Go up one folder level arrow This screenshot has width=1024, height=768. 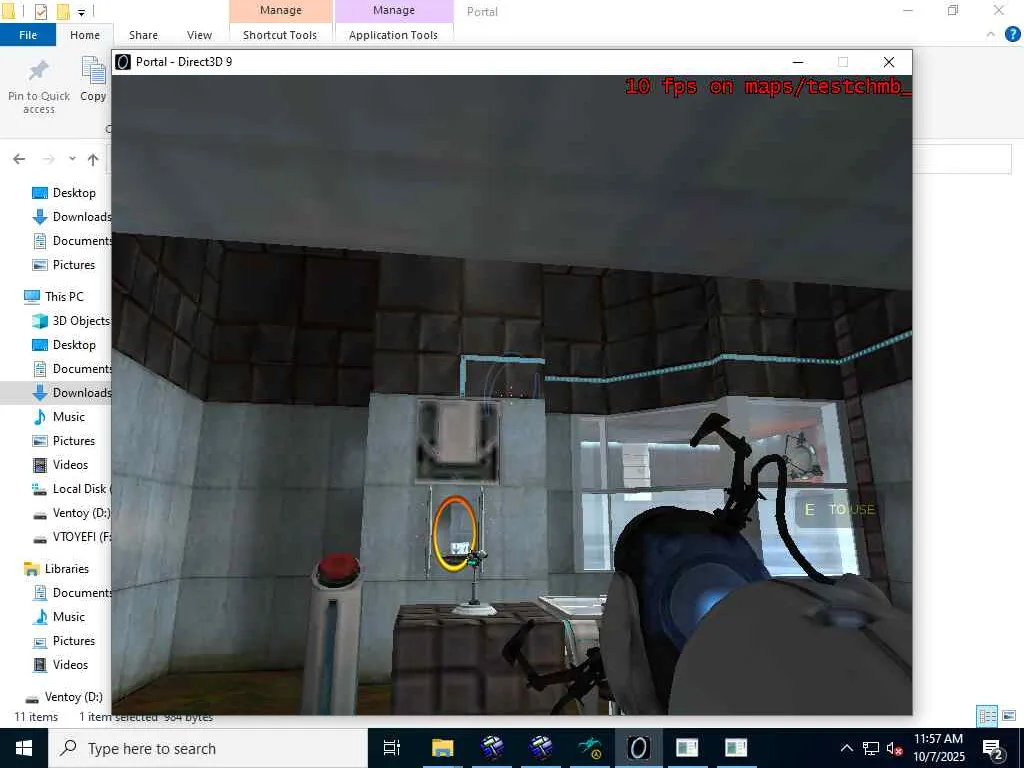(93, 159)
